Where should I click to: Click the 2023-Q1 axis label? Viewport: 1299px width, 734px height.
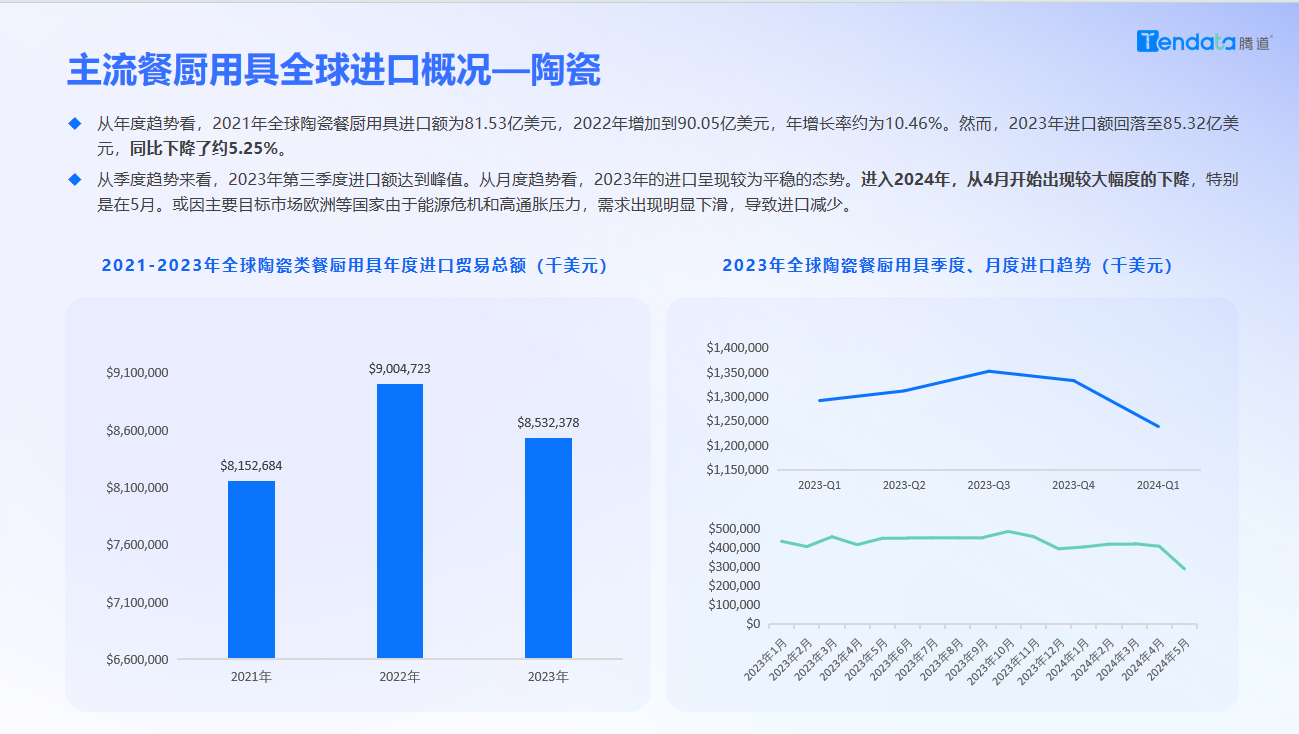819,485
